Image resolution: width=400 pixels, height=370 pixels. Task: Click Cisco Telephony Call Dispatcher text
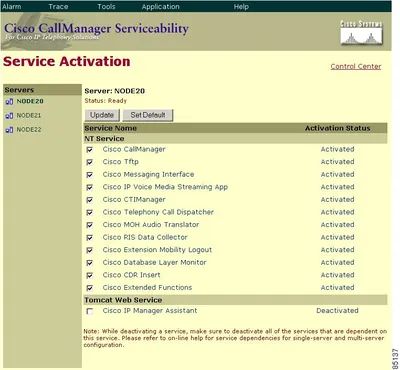158,212
